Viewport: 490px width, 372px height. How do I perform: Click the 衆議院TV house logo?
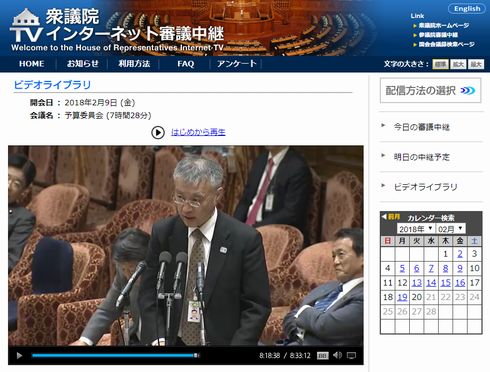coord(26,26)
